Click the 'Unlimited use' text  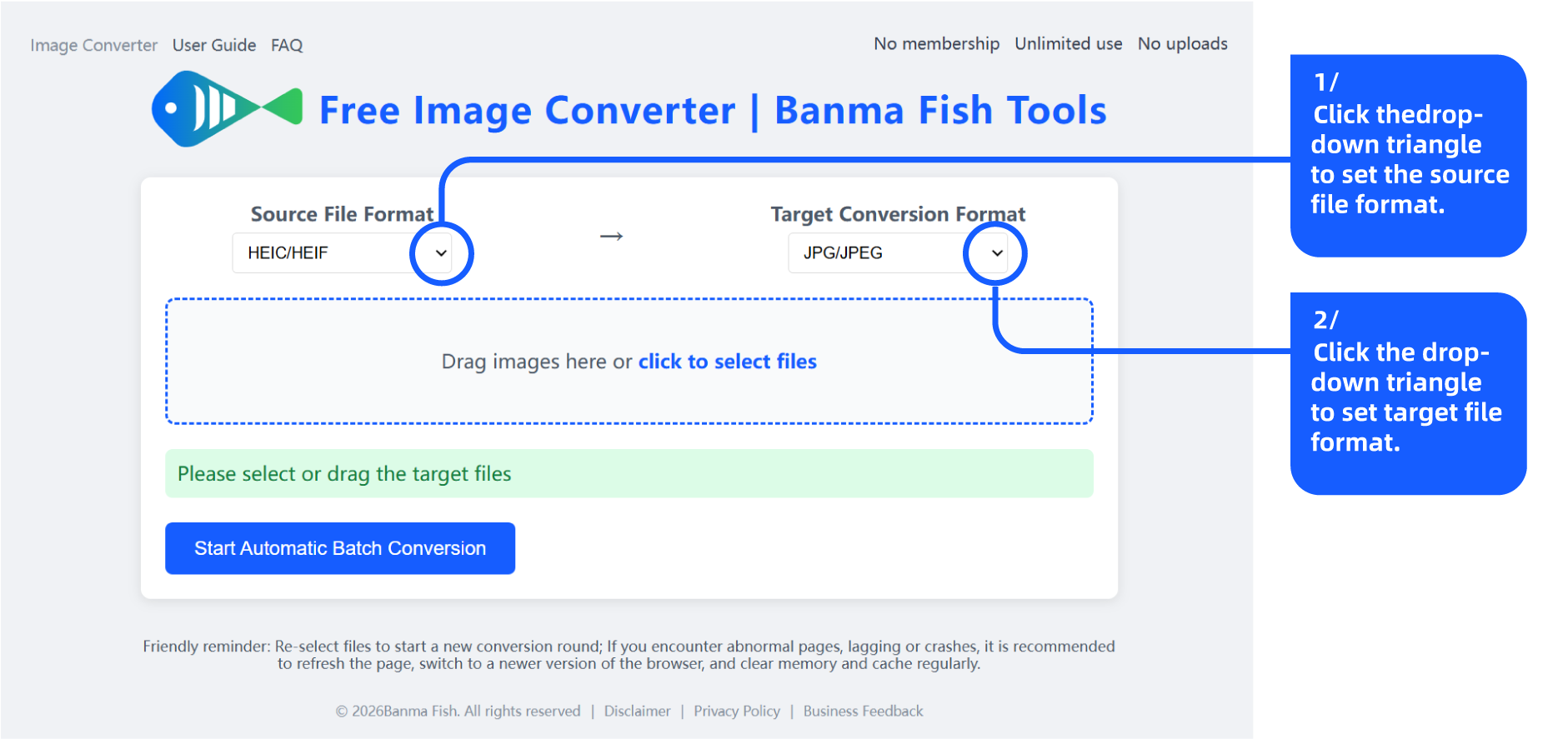click(x=1069, y=43)
